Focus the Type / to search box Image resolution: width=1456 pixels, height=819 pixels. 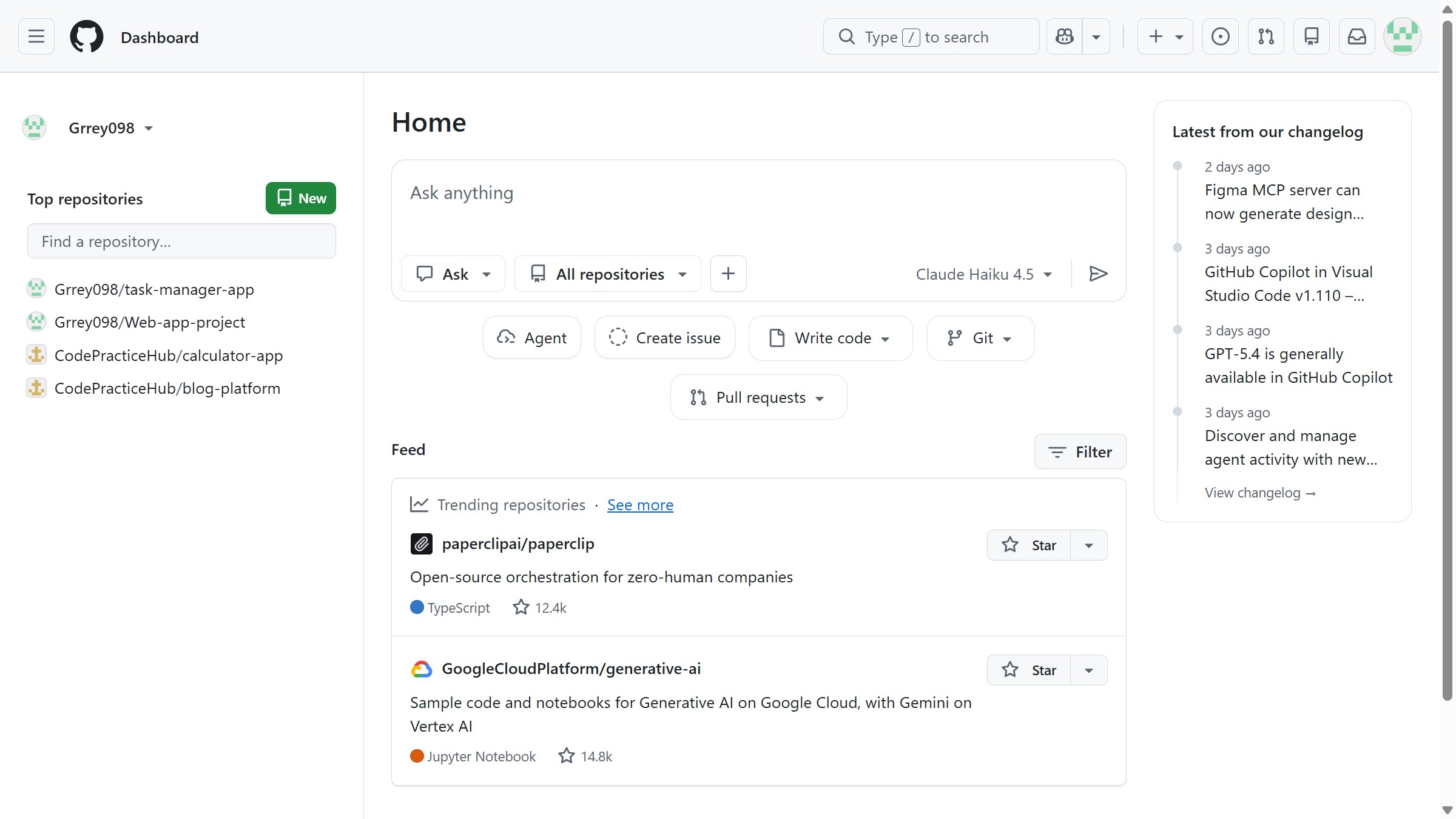(x=931, y=36)
